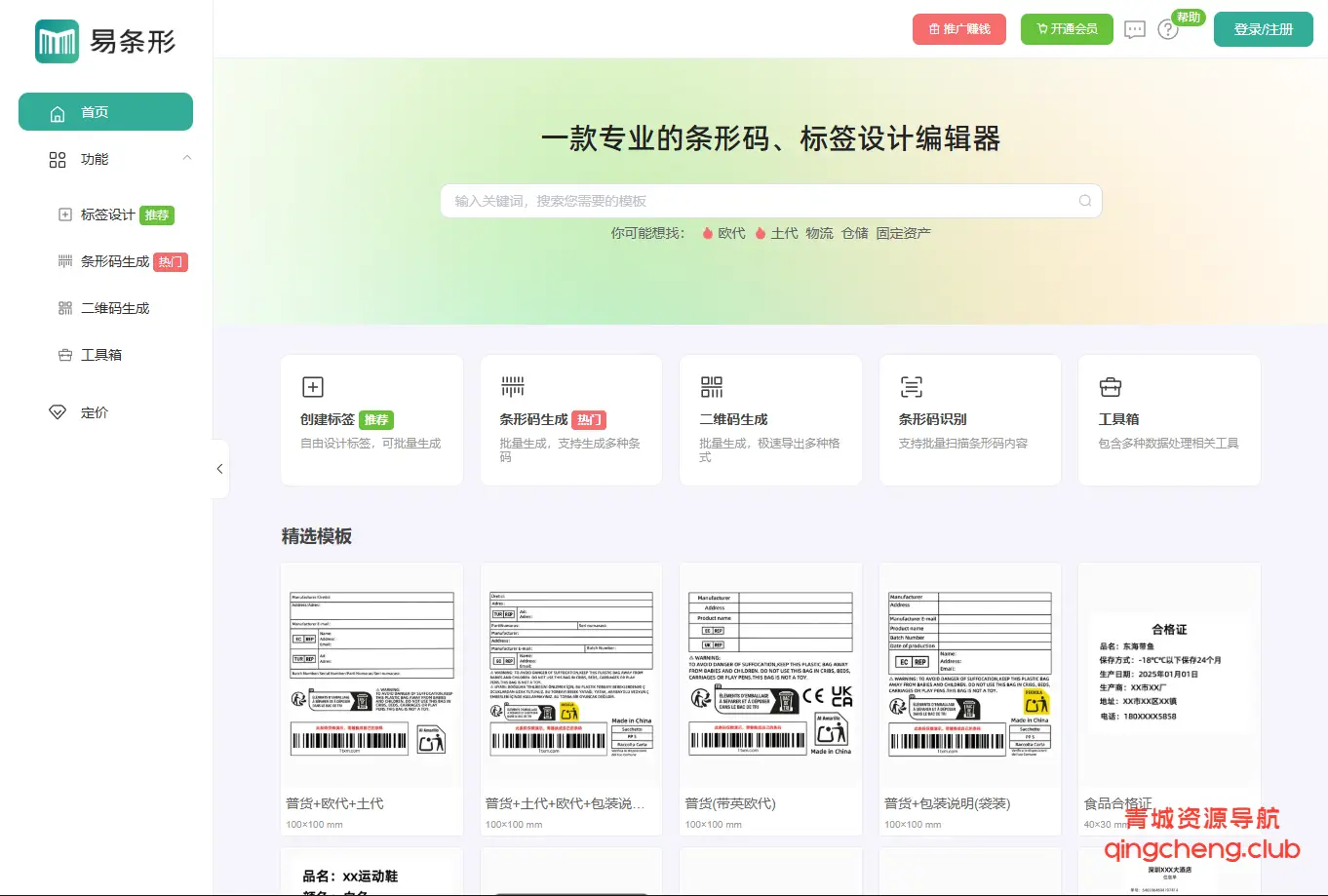Click 开通会员 to join membership
The height and width of the screenshot is (896, 1328).
[1067, 29]
